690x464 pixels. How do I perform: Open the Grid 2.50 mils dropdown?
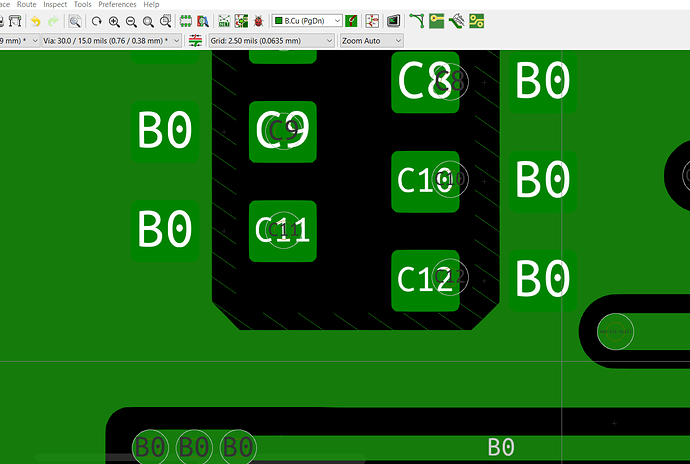[272, 41]
